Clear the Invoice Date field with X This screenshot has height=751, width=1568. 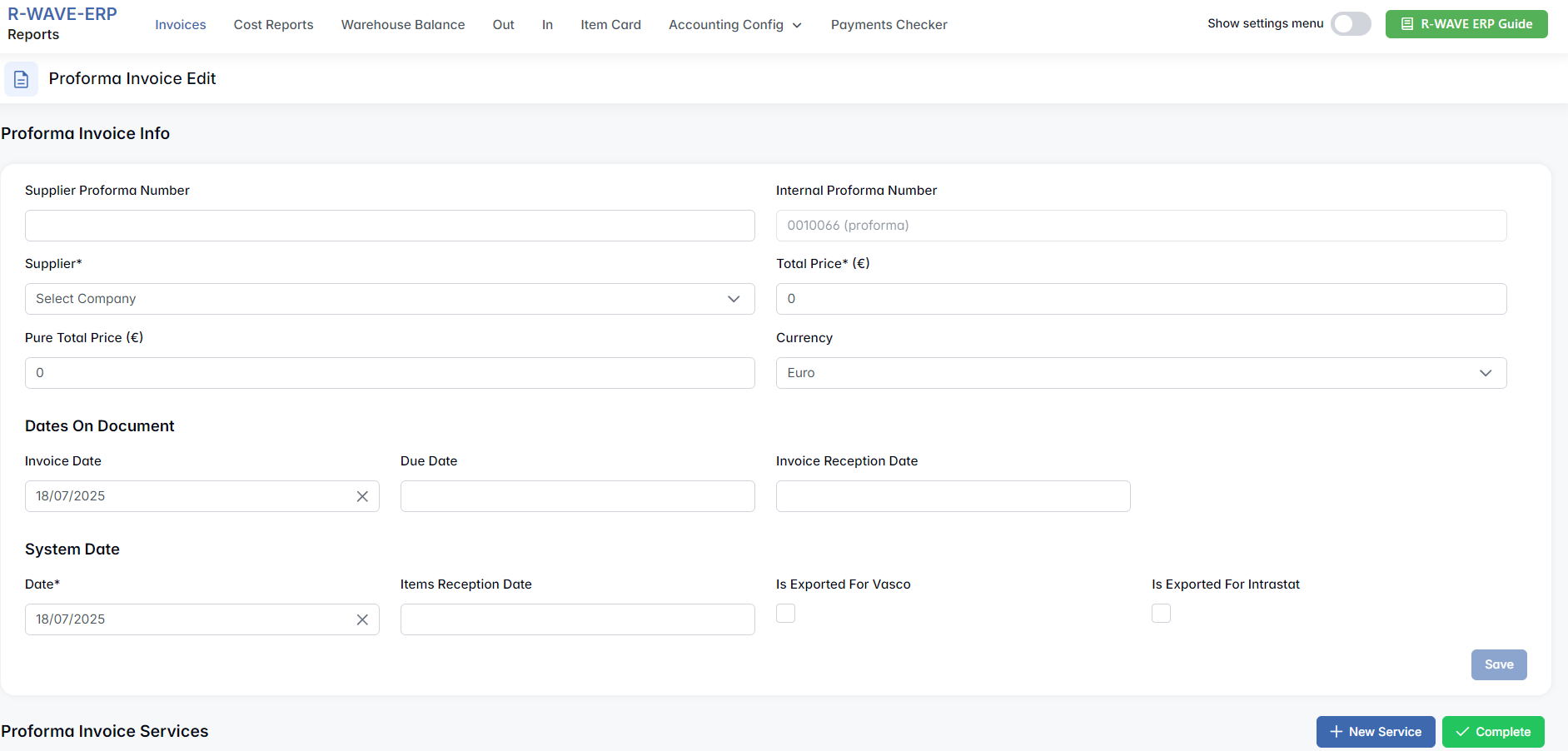[x=362, y=496]
